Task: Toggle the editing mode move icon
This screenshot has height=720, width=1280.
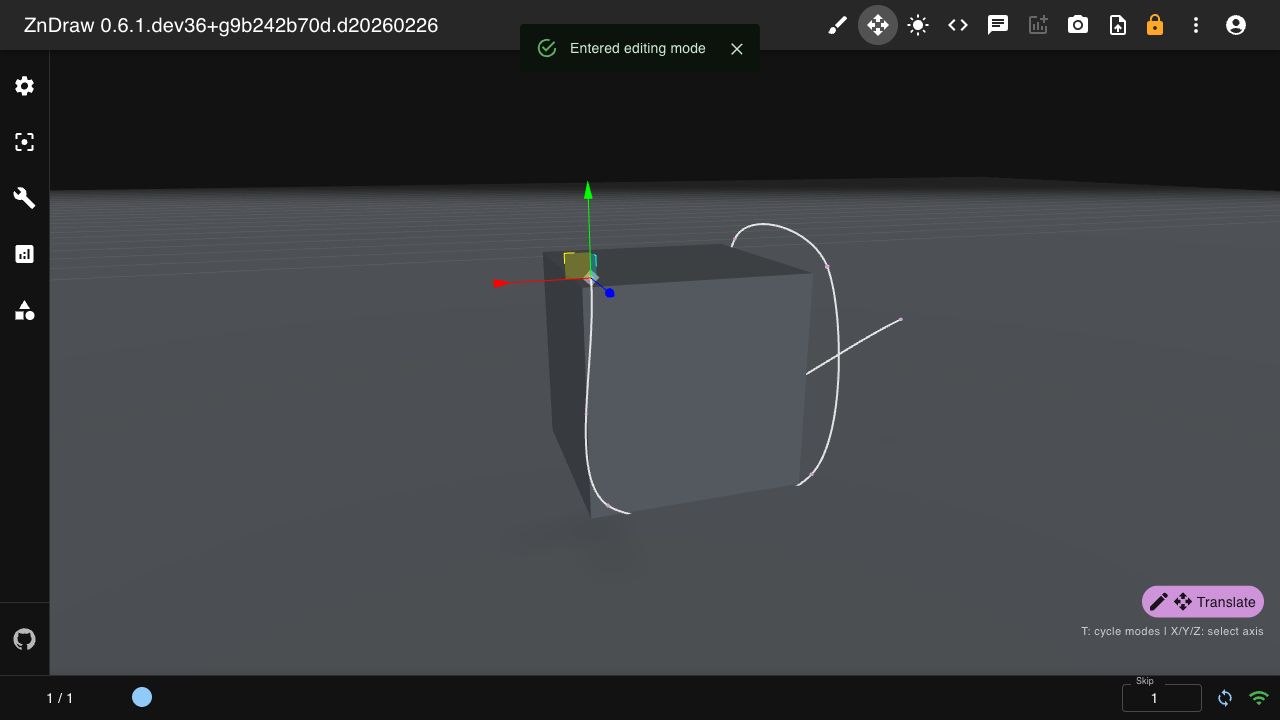Action: click(x=878, y=25)
